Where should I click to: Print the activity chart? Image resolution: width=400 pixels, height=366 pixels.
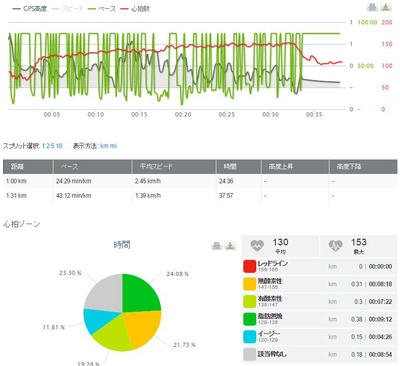coord(372,7)
